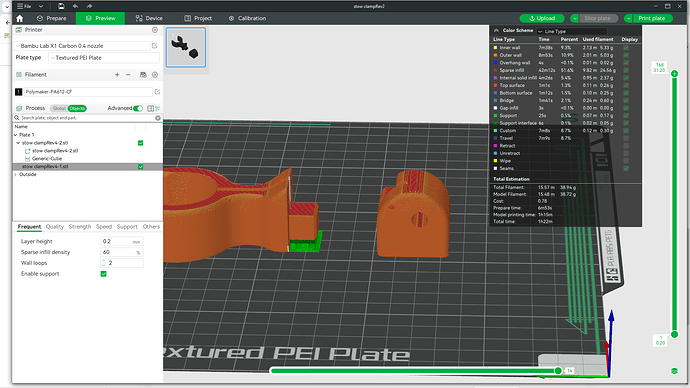This screenshot has height=388, width=690.
Task: Toggle the Enable support checkbox
Action: [x=103, y=274]
